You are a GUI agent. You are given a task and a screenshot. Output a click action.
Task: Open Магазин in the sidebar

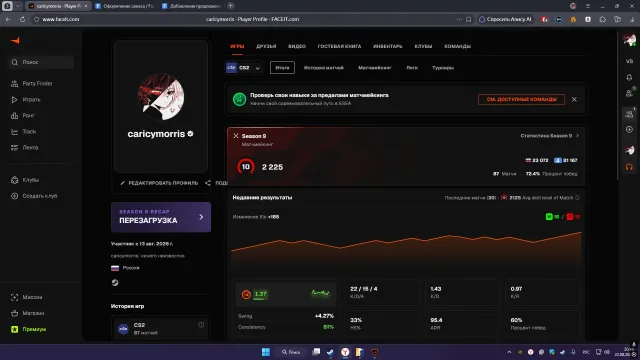coord(27,313)
